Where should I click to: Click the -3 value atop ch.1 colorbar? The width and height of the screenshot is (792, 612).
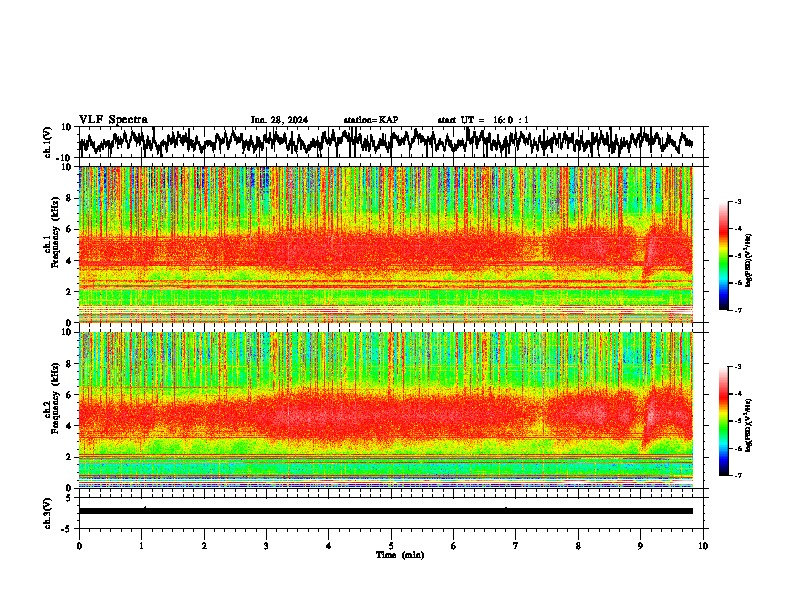click(x=738, y=202)
